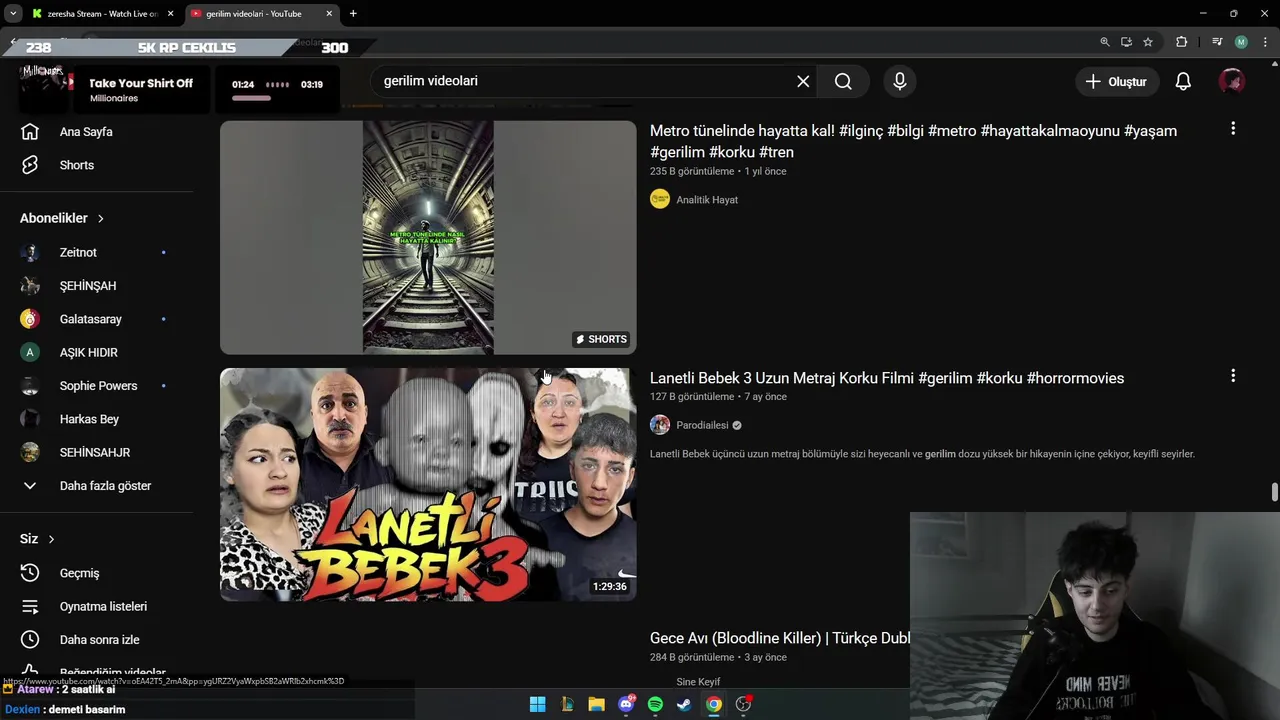Open Steam from the taskbar
Screen dimensions: 1280x720
pos(684,704)
